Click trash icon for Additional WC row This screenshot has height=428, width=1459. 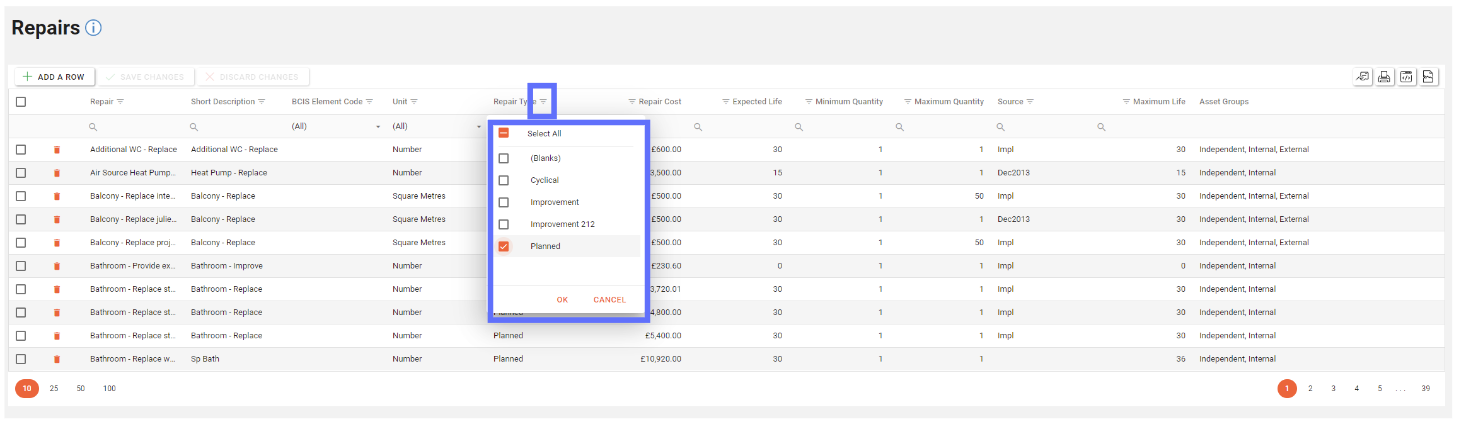pyautogui.click(x=57, y=150)
